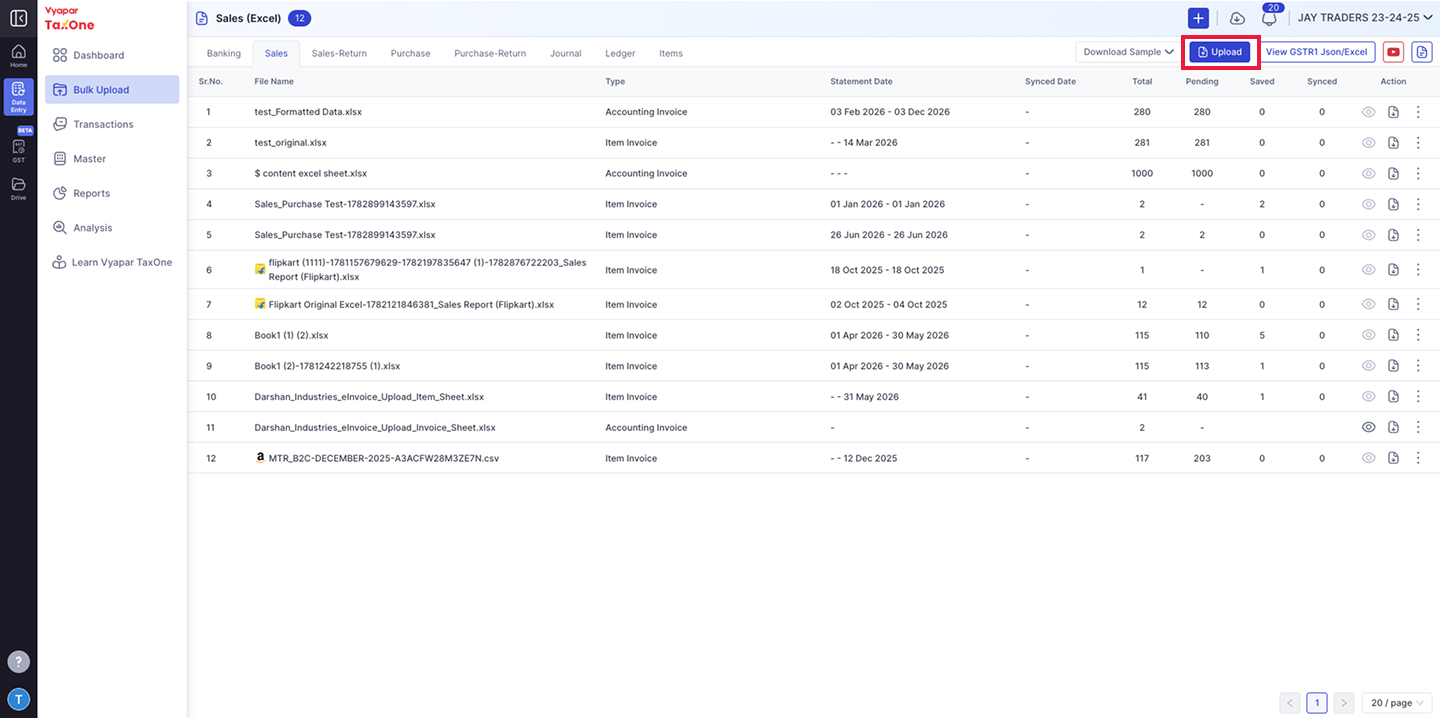The width and height of the screenshot is (1440, 718).
Task: Download file for test_original.xlsx row
Action: tap(1393, 143)
